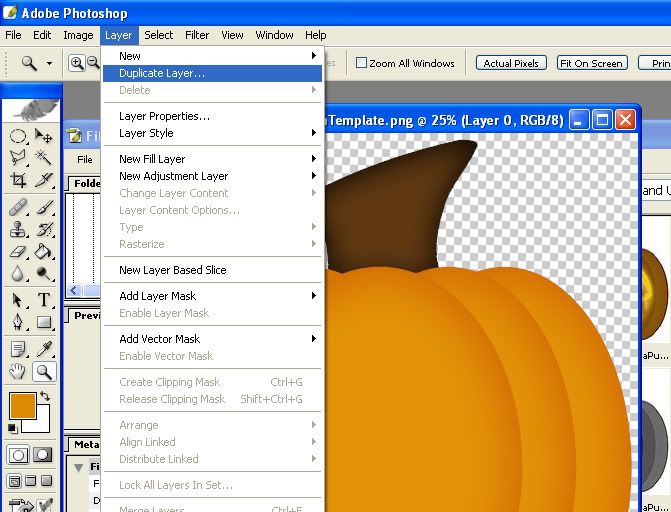Open the zoom tool preset picker arrow
The width and height of the screenshot is (671, 512).
pos(49,63)
